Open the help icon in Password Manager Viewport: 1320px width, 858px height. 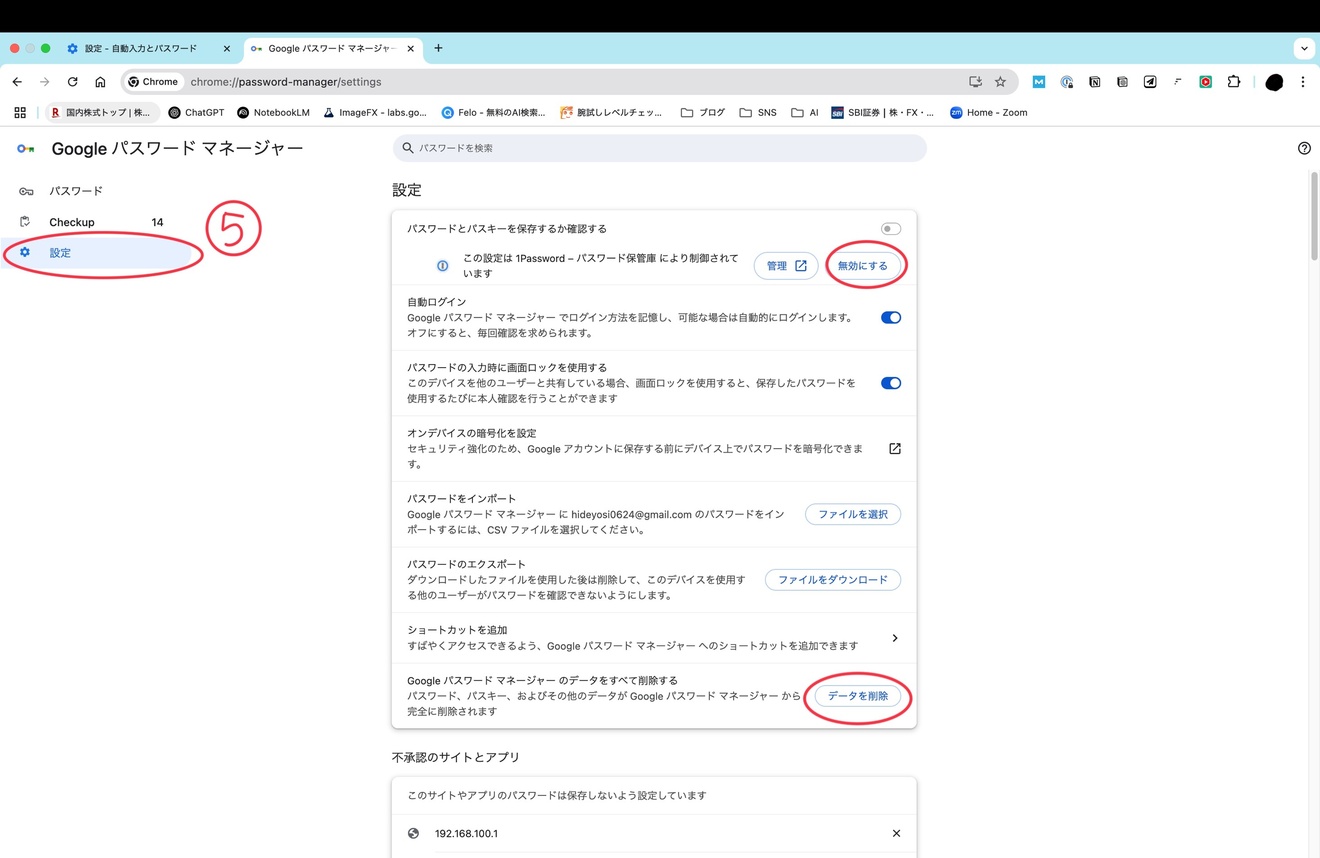pyautogui.click(x=1304, y=148)
